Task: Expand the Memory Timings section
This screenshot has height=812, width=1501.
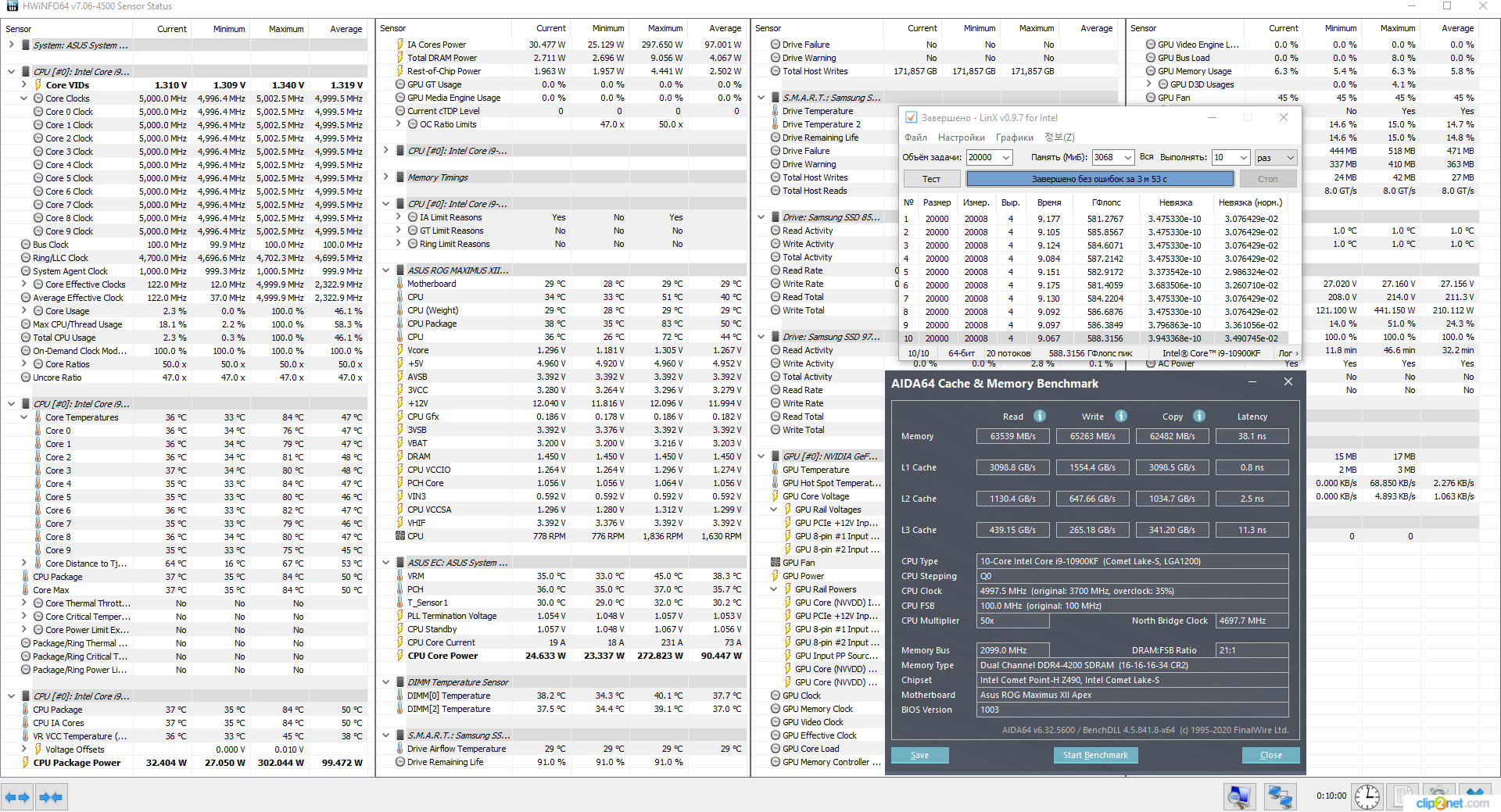Action: (386, 177)
